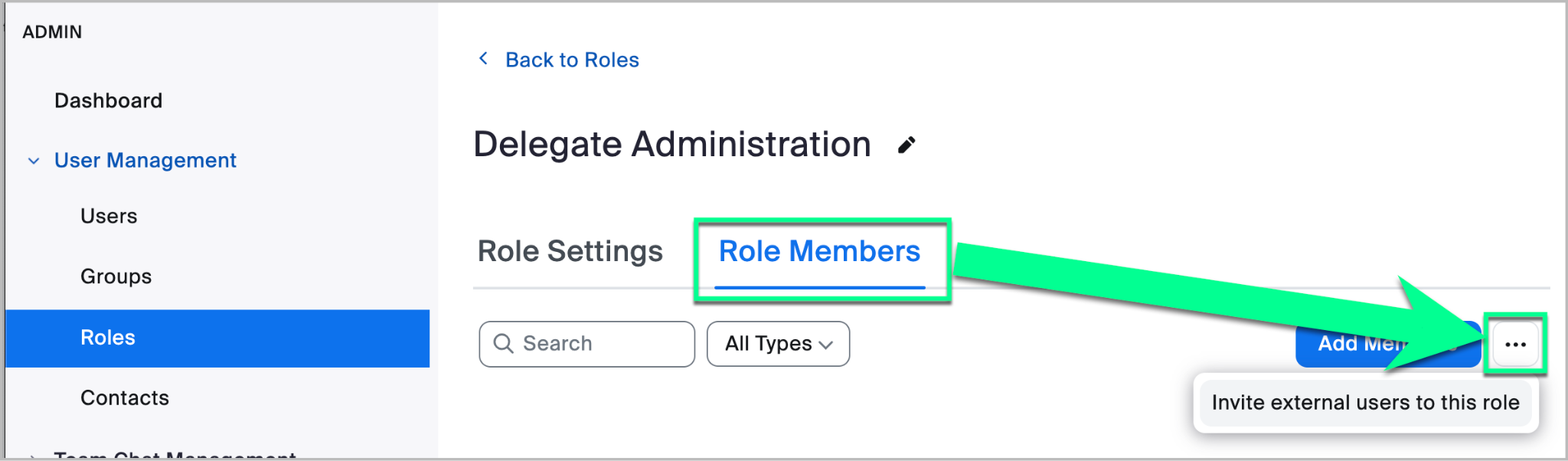This screenshot has width=1568, height=461.
Task: Collapse the User Management section chevron
Action: click(34, 161)
